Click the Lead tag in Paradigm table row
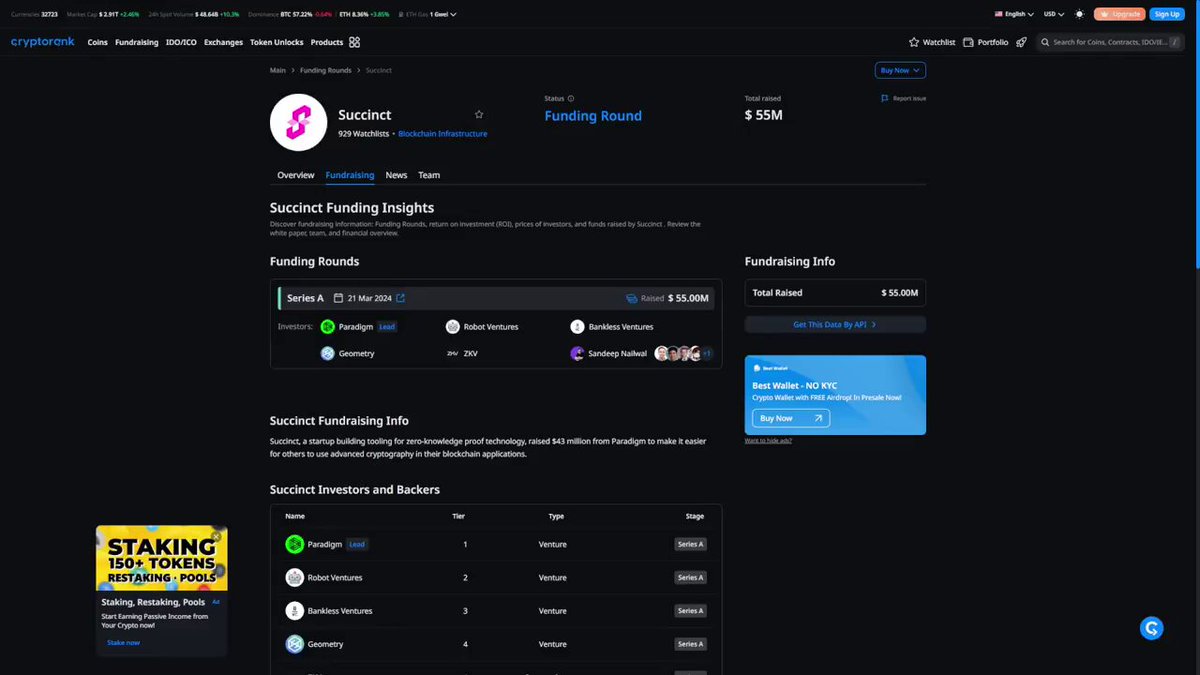Screen dimensions: 1200x675 (357, 544)
